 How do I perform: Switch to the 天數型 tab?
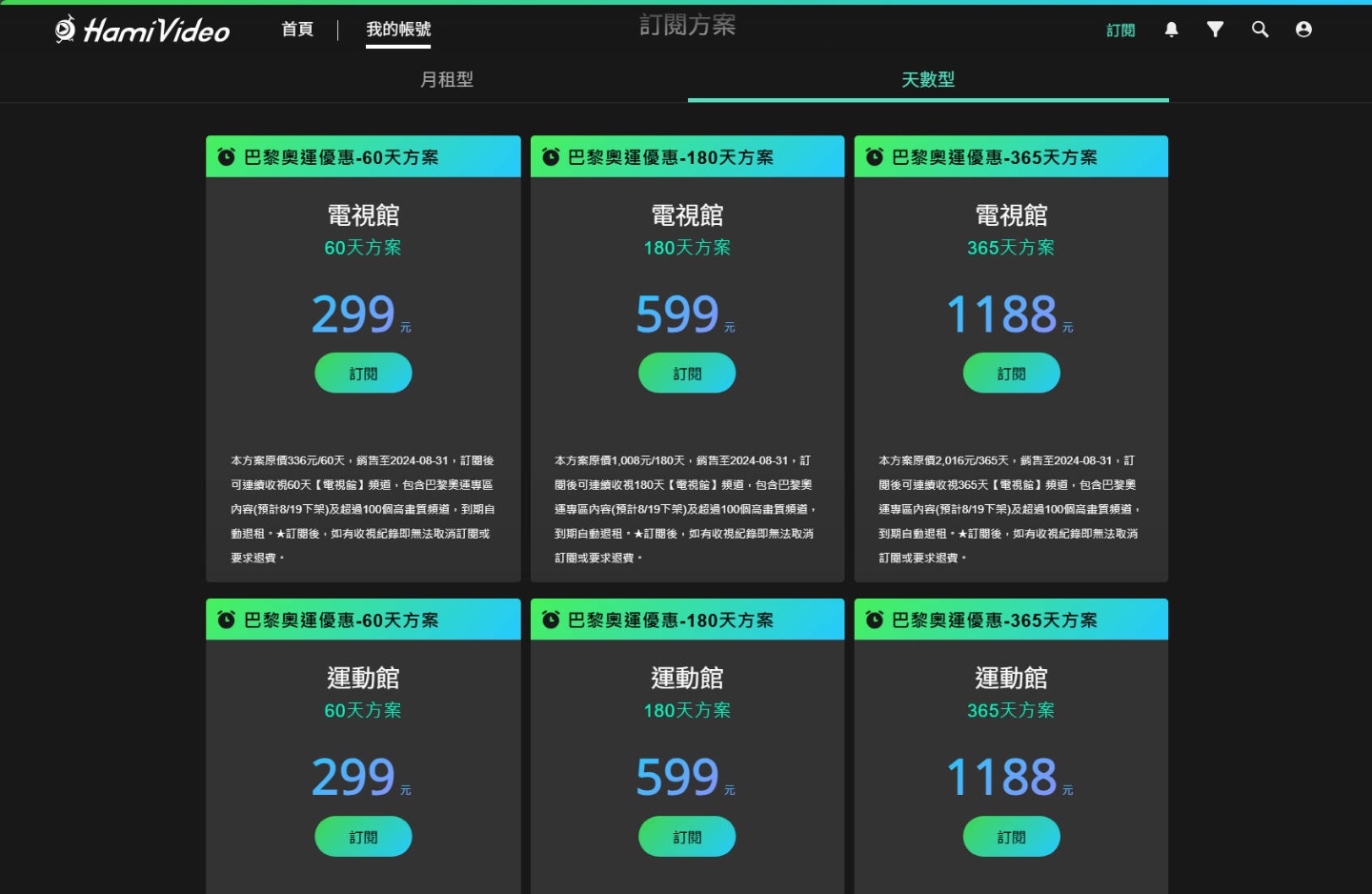pyautogui.click(x=928, y=79)
